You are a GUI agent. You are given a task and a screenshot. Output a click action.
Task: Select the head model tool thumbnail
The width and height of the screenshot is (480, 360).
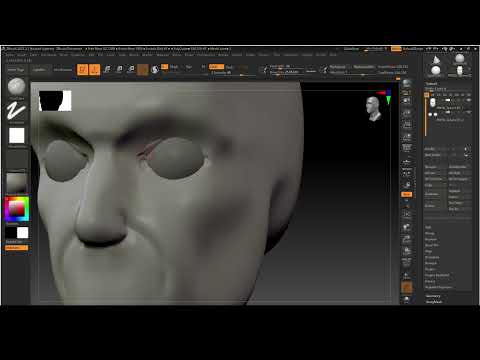coord(460,71)
